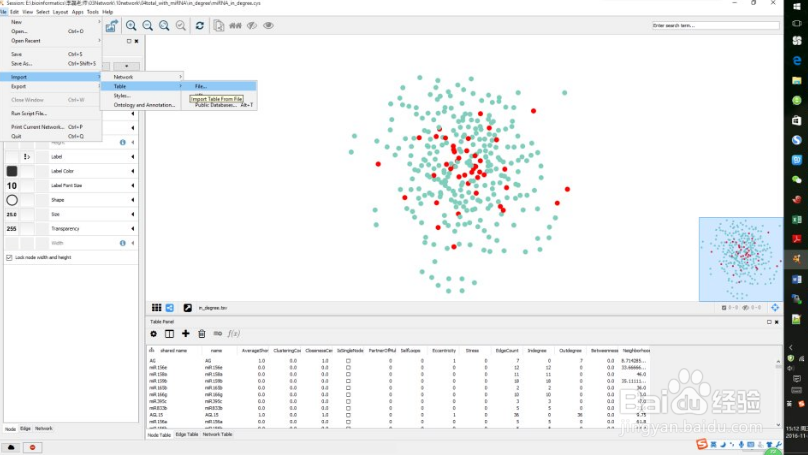Click the Zoom Selected Region icon

pyautogui.click(x=180, y=25)
